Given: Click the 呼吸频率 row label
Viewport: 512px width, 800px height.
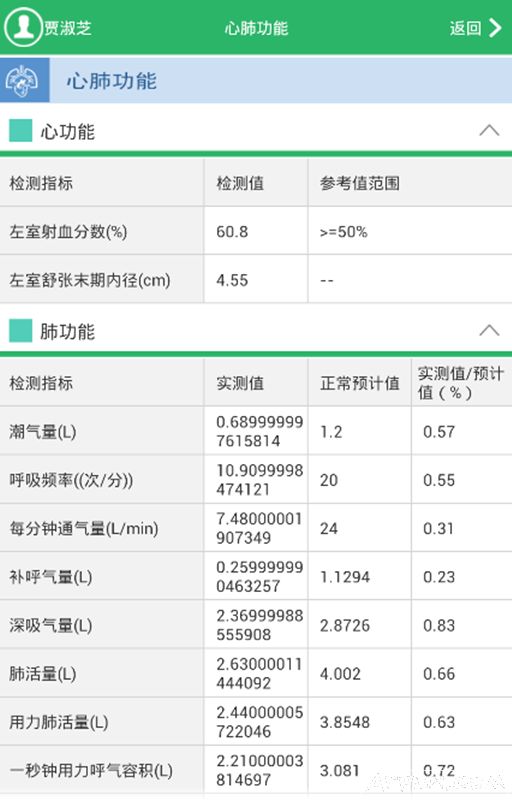Looking at the screenshot, I should click(71, 480).
